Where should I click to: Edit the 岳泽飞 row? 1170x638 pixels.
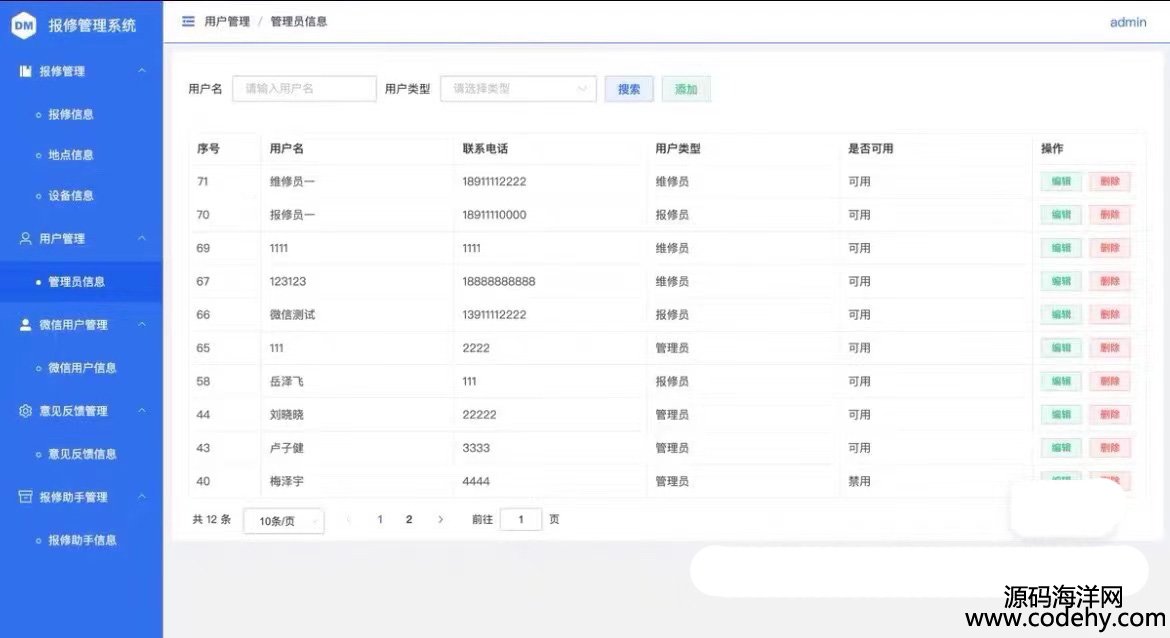[1061, 381]
